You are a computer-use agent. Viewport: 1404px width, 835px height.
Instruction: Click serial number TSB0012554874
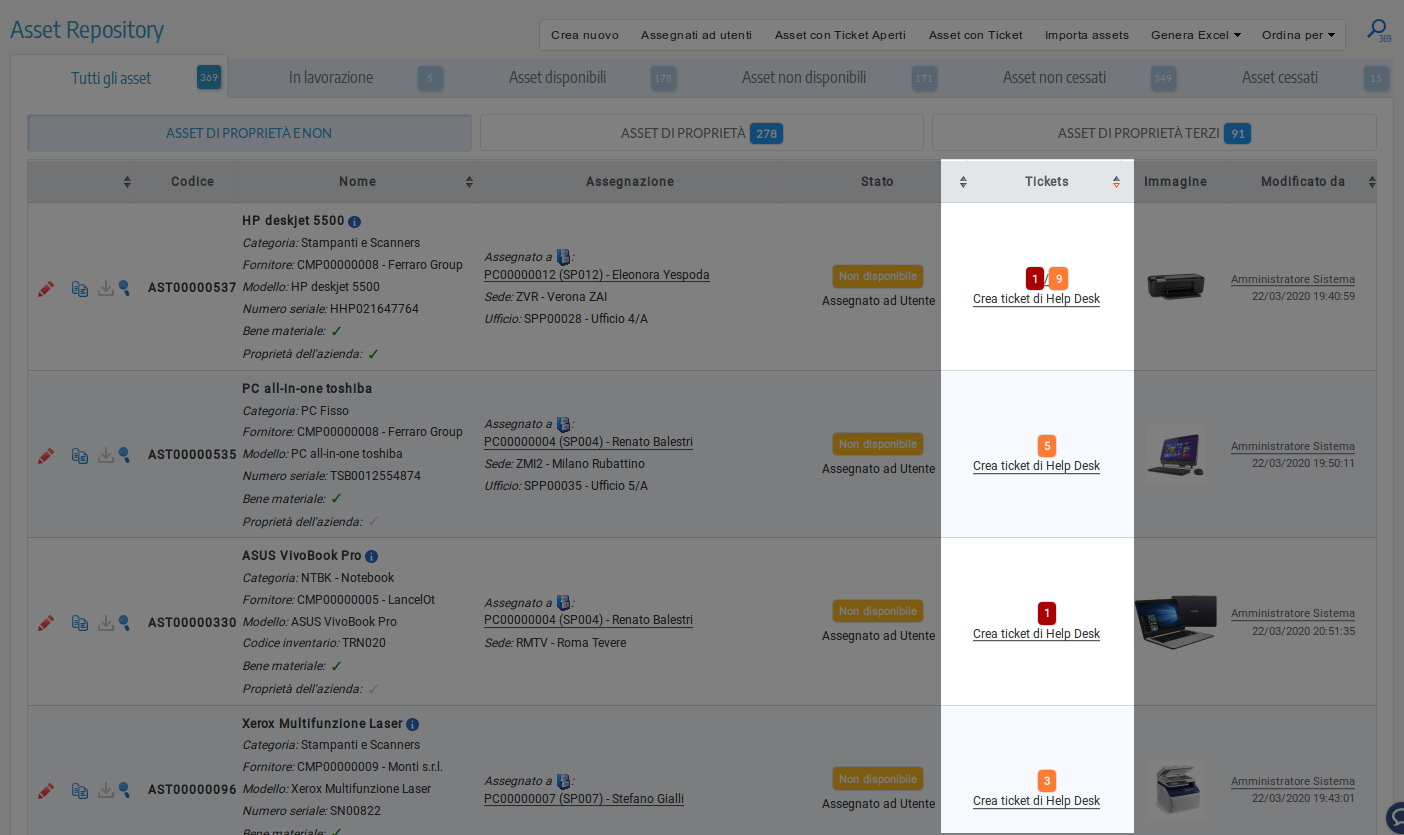[x=375, y=476]
